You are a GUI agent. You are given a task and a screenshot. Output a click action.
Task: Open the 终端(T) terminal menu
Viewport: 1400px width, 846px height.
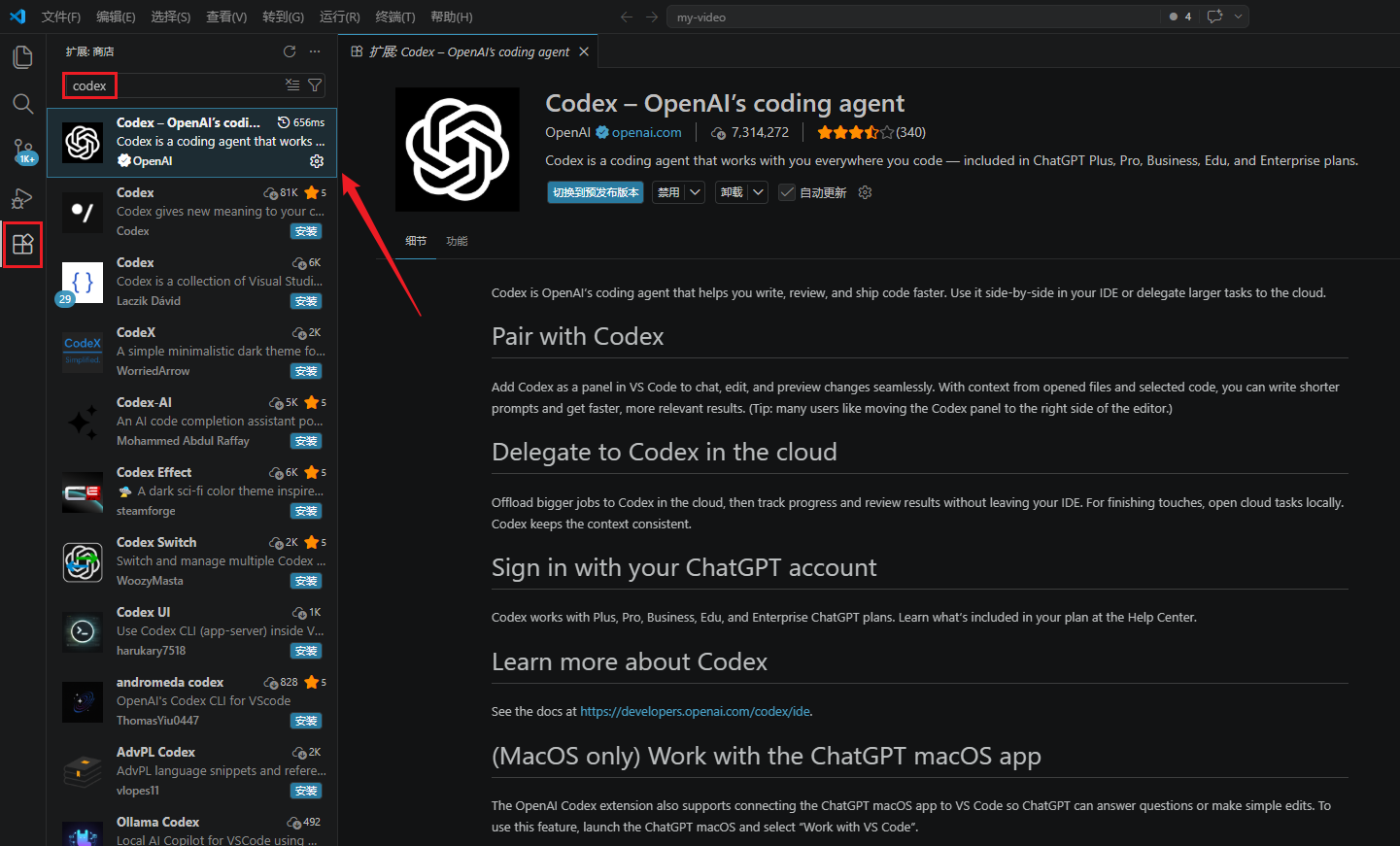tap(394, 17)
